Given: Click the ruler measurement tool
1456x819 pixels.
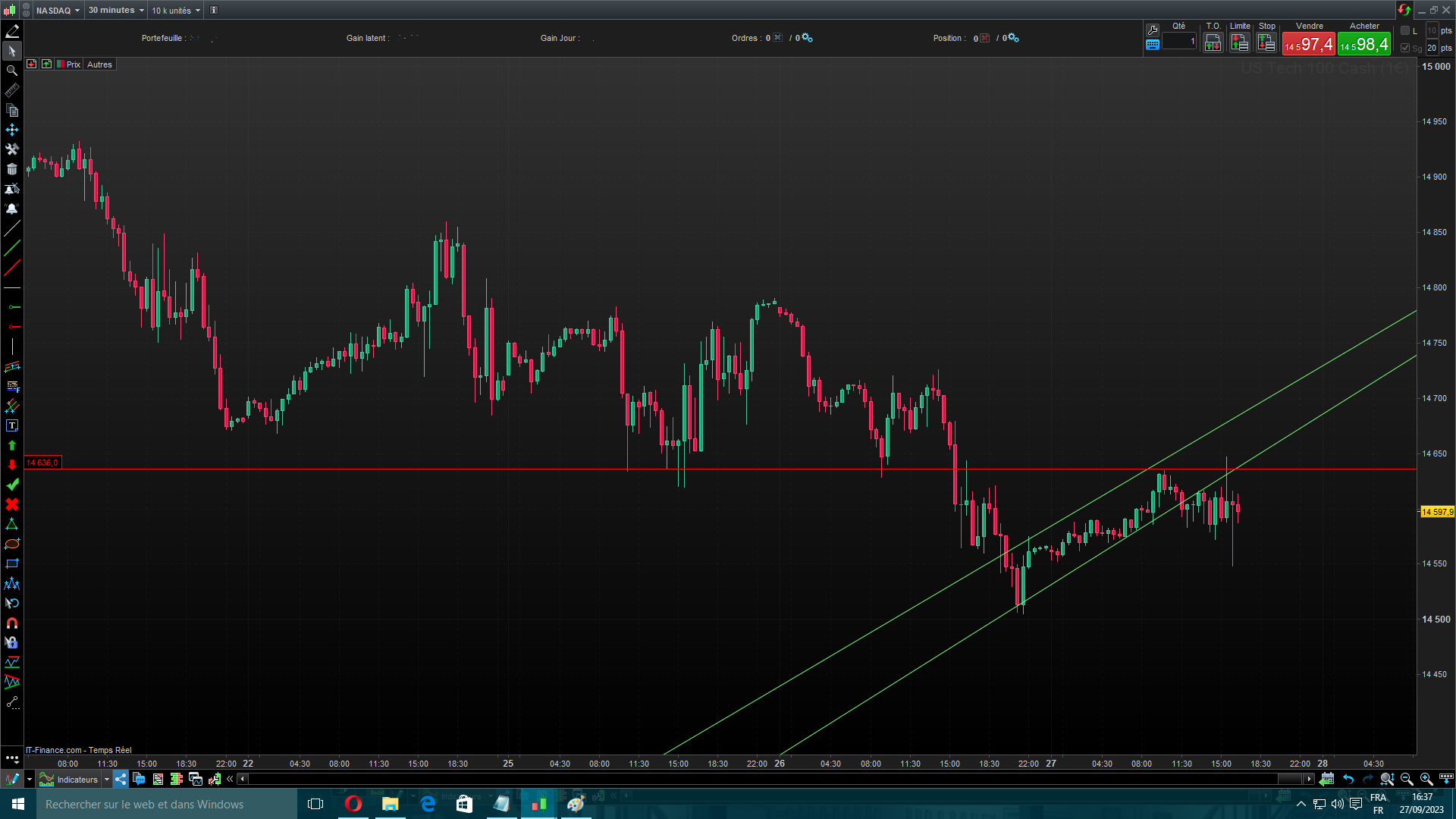Looking at the screenshot, I should 11,90.
